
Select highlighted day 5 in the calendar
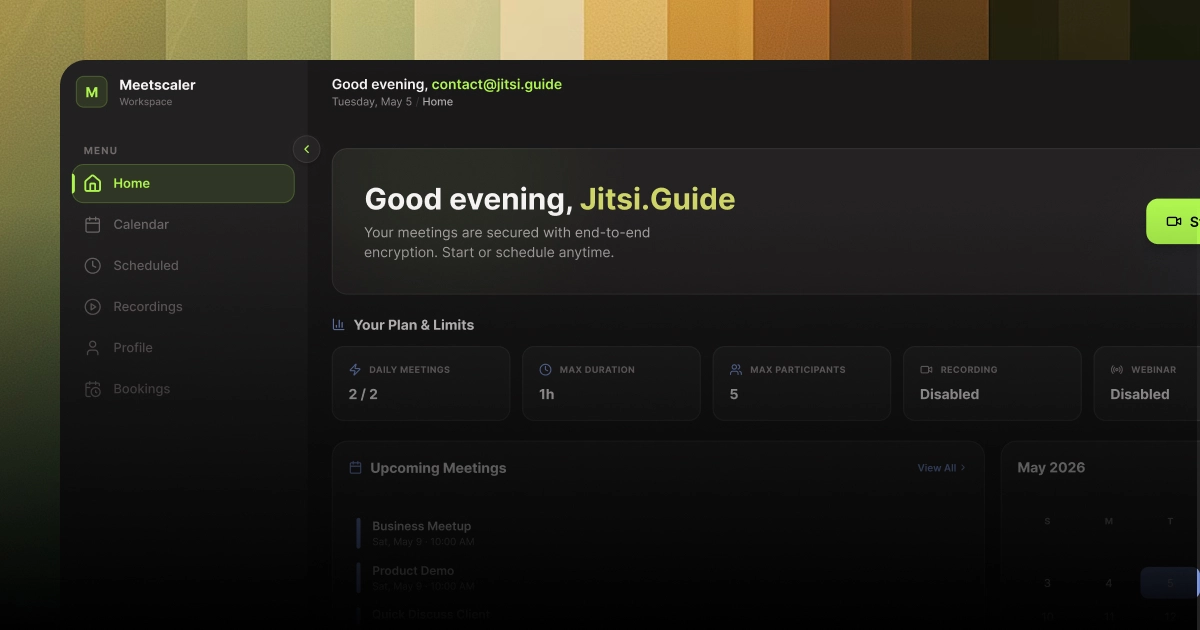[x=1169, y=583]
